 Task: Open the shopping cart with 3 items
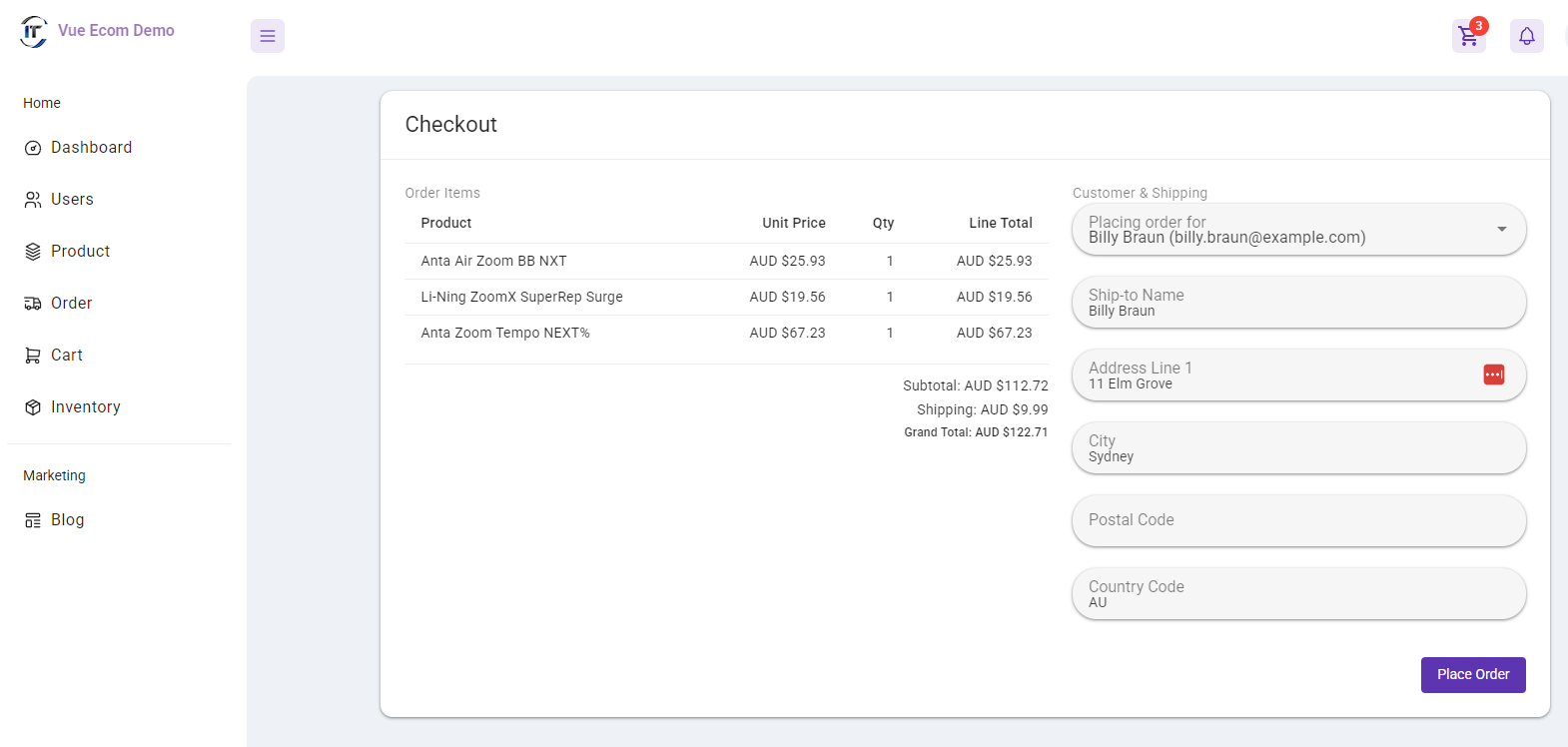coord(1468,36)
